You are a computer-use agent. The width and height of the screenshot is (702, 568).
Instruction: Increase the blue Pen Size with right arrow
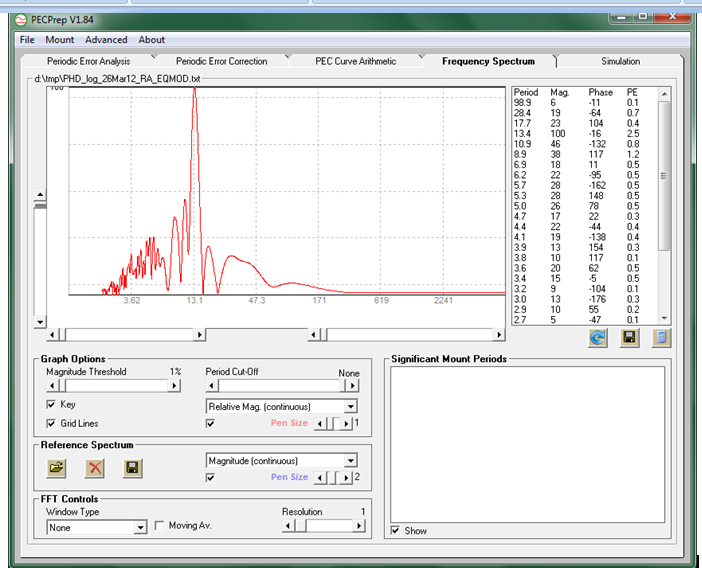coord(346,478)
